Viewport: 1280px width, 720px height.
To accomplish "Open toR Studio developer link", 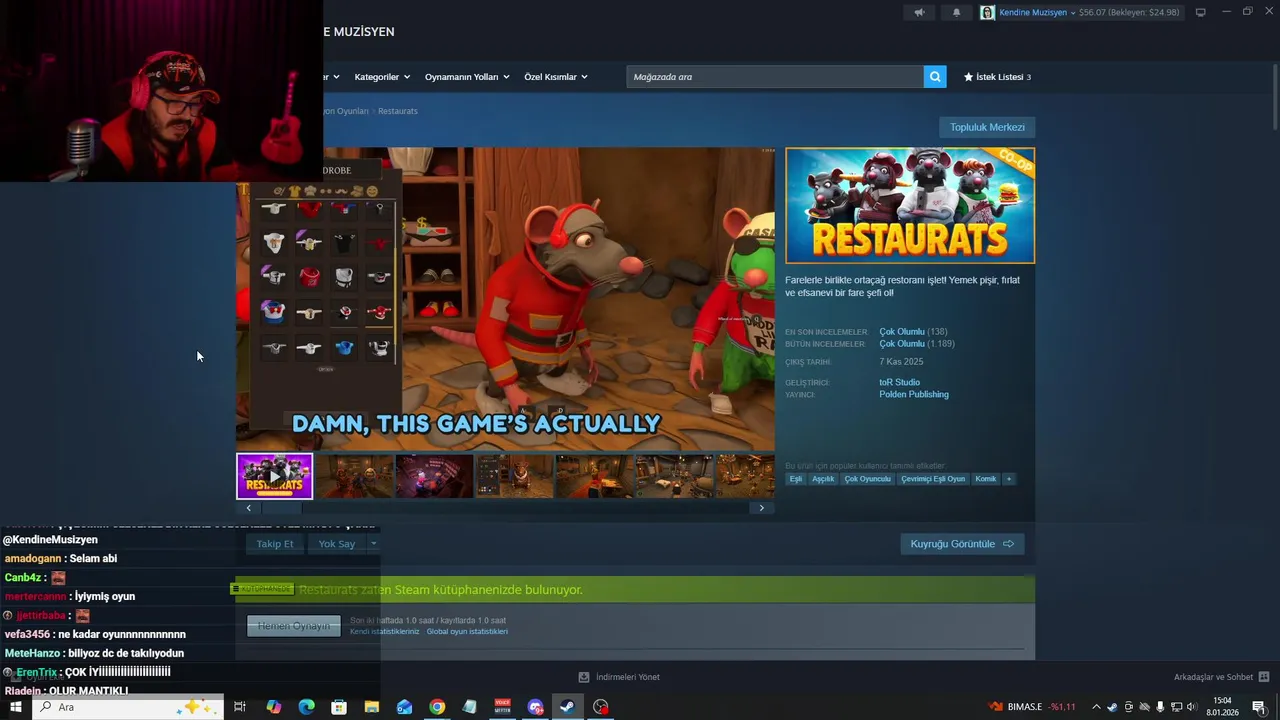I will [x=899, y=382].
